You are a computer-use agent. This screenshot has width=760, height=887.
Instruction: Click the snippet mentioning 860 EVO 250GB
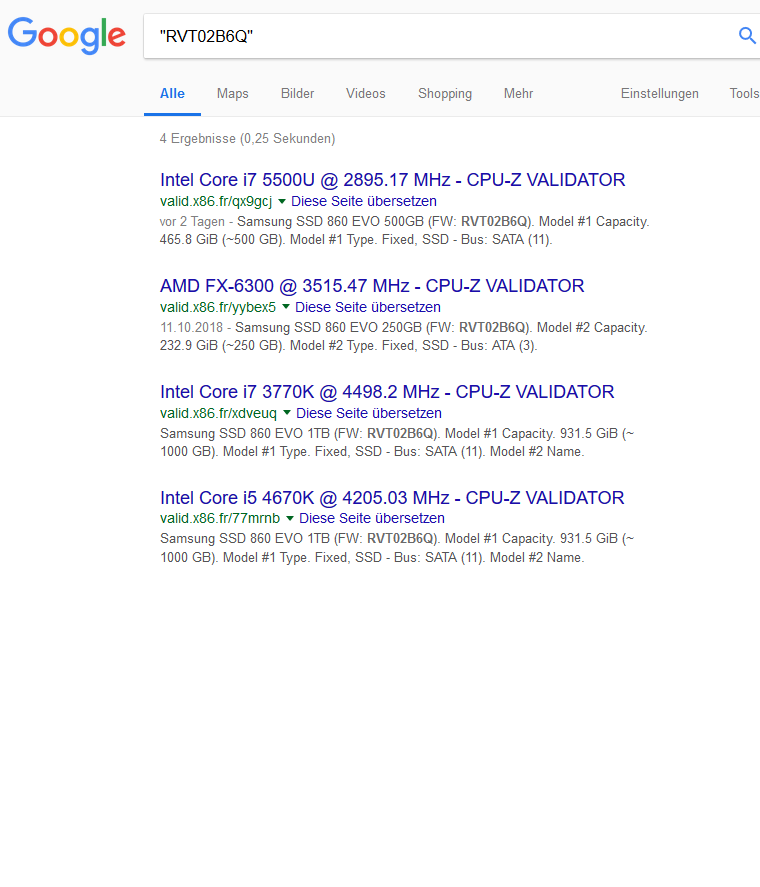pyautogui.click(x=403, y=336)
